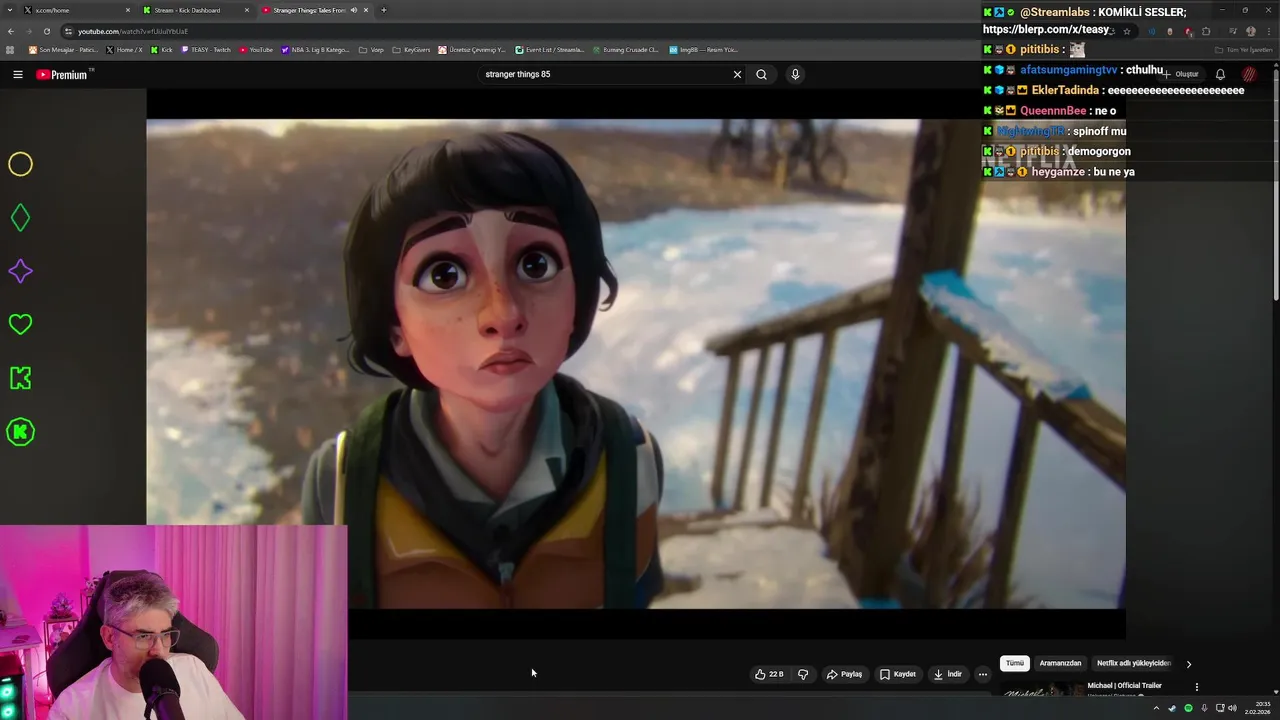Open Burning Crusade Classic bookmark
Screen dimensions: 1280x720
click(625, 49)
